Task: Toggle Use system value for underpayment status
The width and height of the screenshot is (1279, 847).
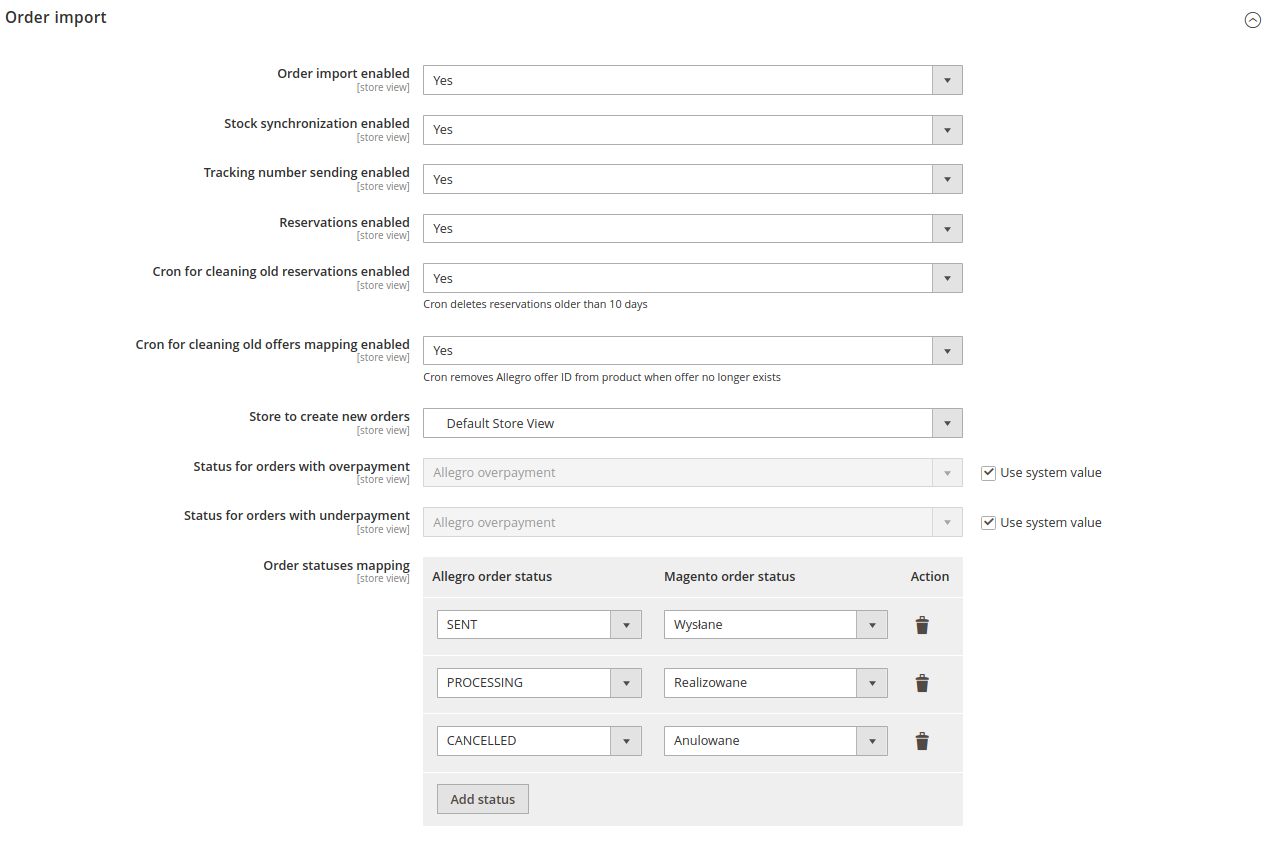Action: (988, 523)
